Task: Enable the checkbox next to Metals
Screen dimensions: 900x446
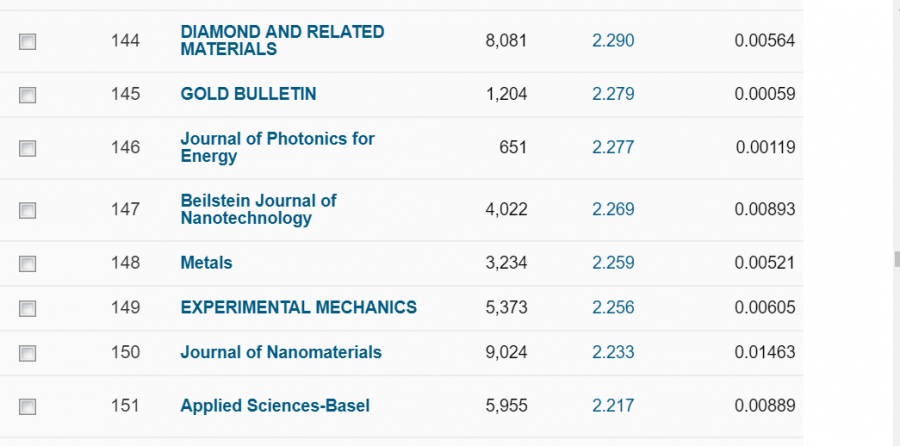Action: point(27,264)
